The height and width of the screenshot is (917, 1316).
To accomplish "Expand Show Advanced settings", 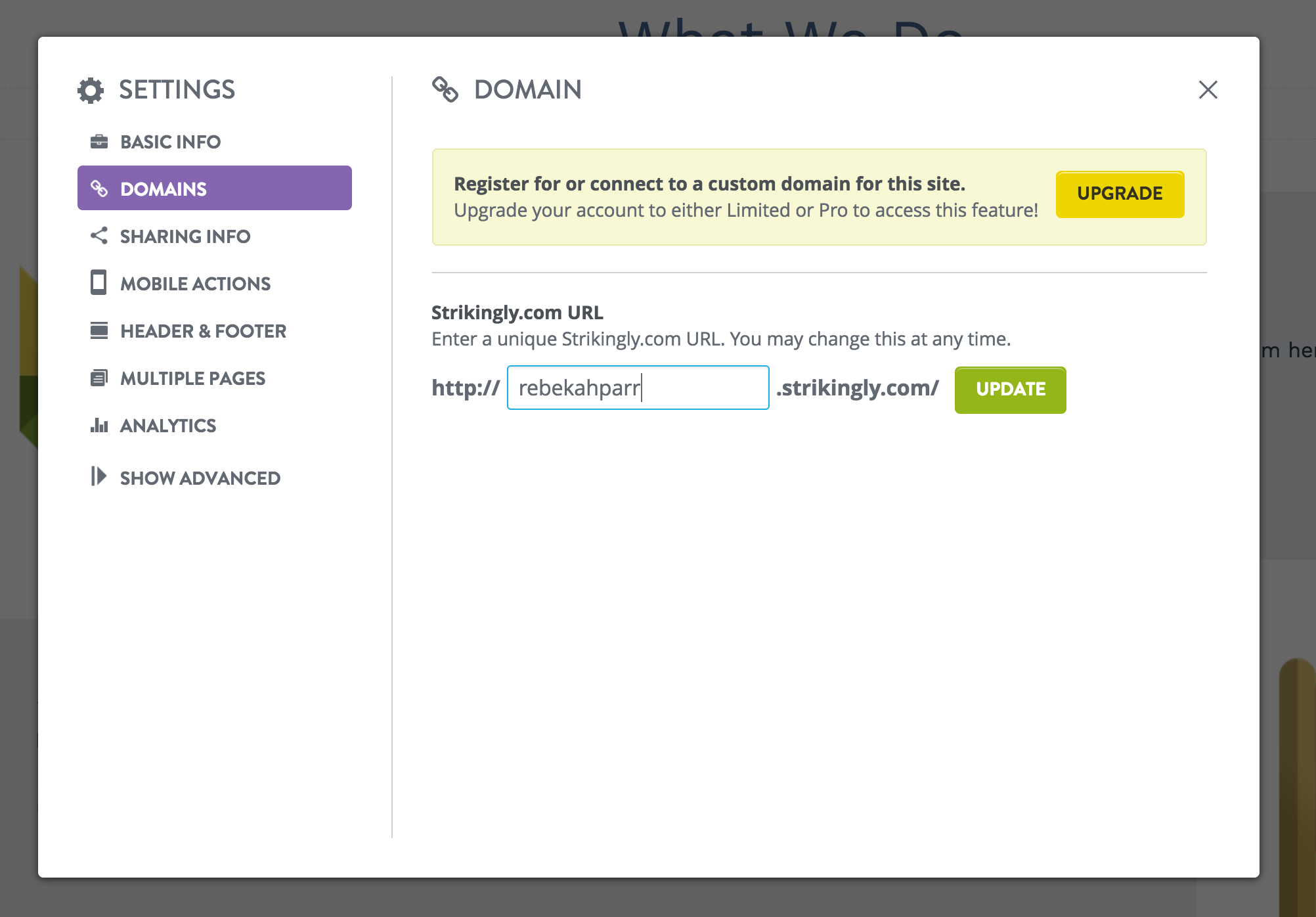I will [x=214, y=478].
